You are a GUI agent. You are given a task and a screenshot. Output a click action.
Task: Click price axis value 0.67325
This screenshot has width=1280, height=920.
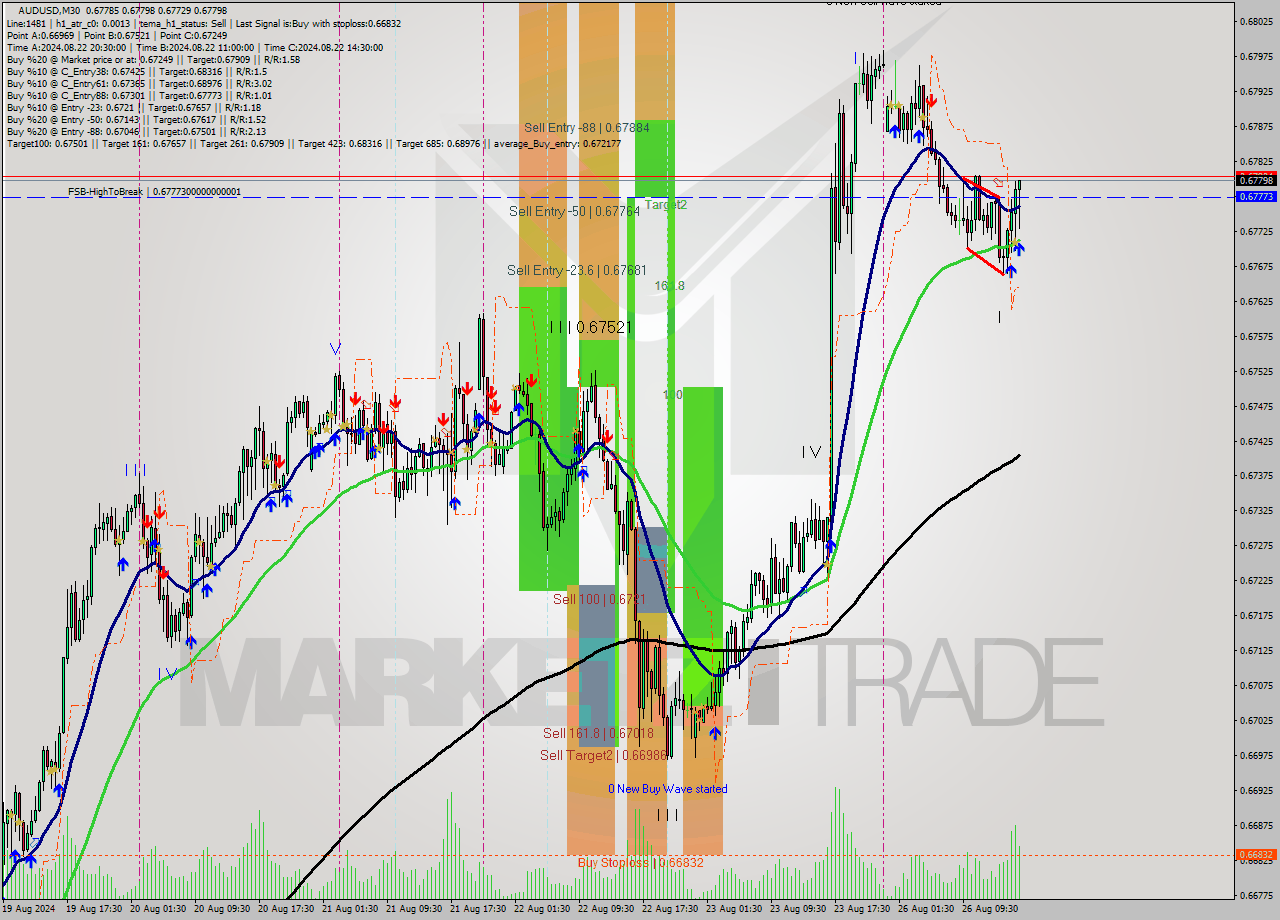(x=1256, y=510)
